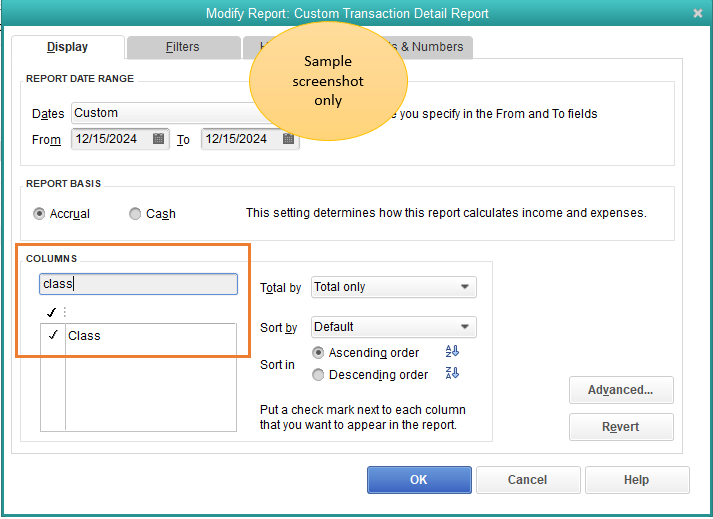The image size is (713, 519).
Task: Close the Modify Report dialog
Action: click(697, 13)
